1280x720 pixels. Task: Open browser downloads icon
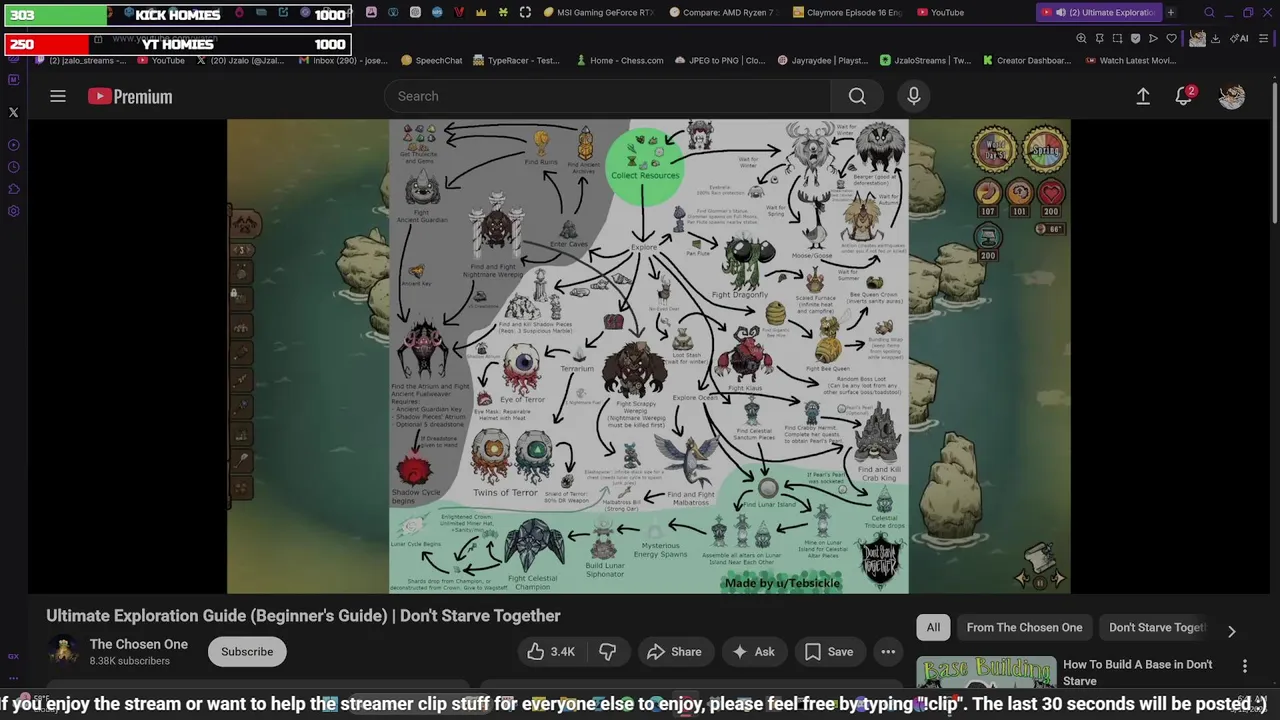pyautogui.click(x=1215, y=38)
